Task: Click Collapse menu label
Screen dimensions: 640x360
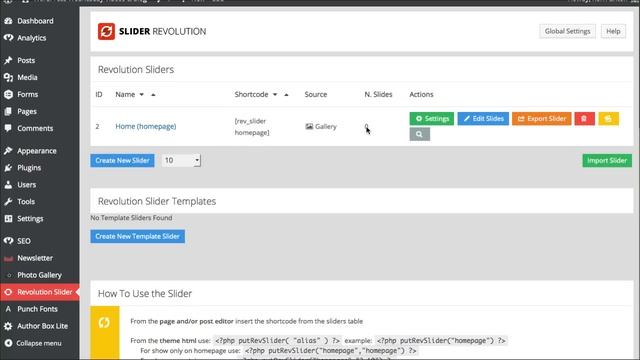Action: pos(39,343)
